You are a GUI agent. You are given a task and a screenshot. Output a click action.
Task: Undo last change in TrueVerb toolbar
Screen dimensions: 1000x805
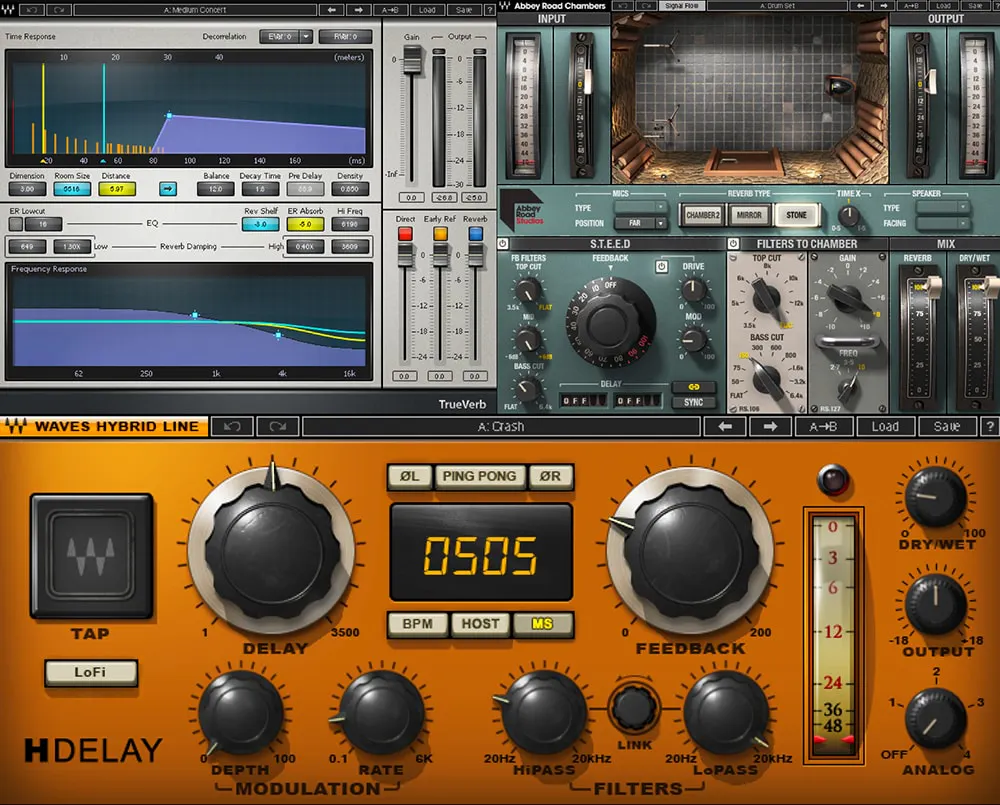click(x=33, y=10)
